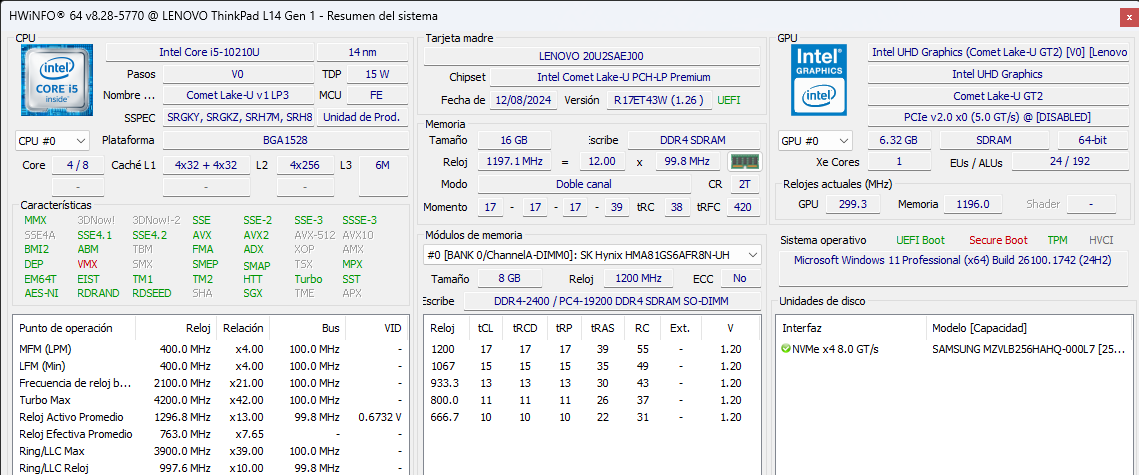The image size is (1139, 475).
Task: Click the red VMX feature flag
Action: [87, 264]
